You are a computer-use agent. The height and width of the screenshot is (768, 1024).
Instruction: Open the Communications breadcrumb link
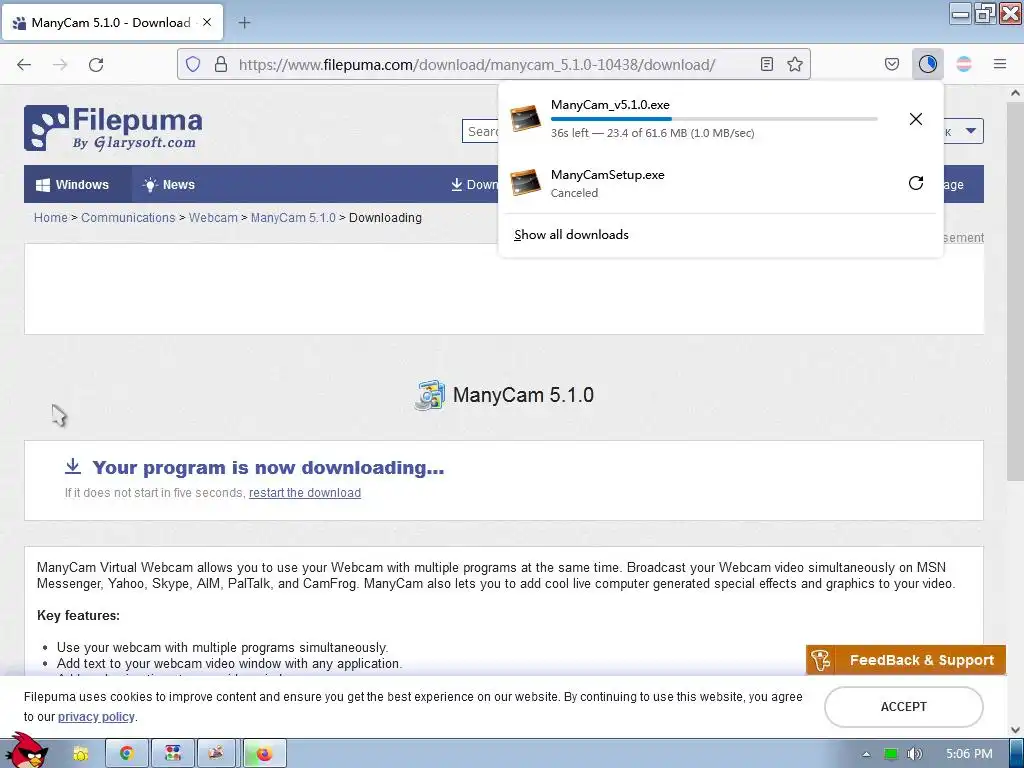(x=128, y=217)
